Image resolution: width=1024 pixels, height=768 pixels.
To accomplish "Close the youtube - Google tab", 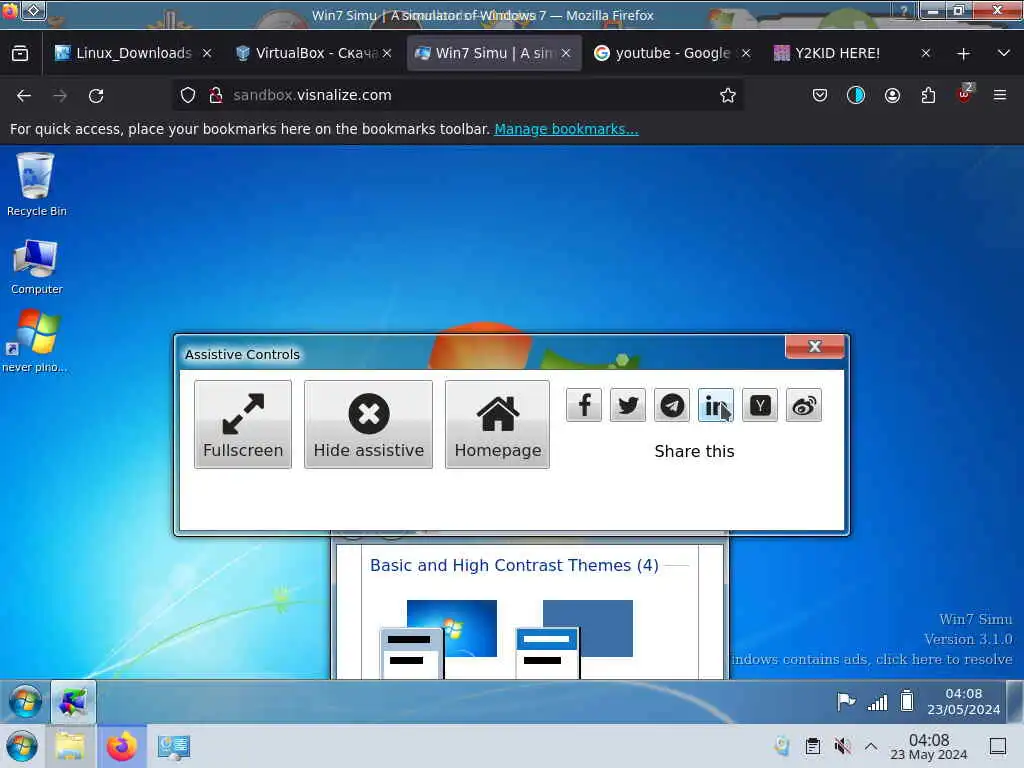I will pyautogui.click(x=746, y=54).
